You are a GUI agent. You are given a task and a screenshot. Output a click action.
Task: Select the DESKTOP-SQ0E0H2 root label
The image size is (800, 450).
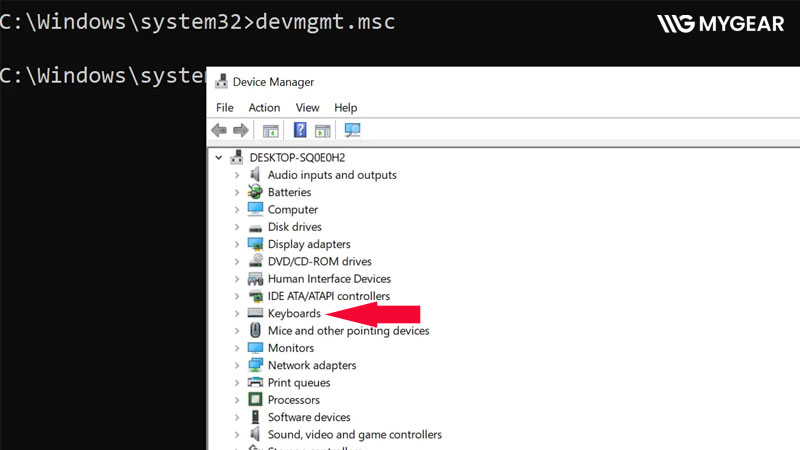click(297, 158)
